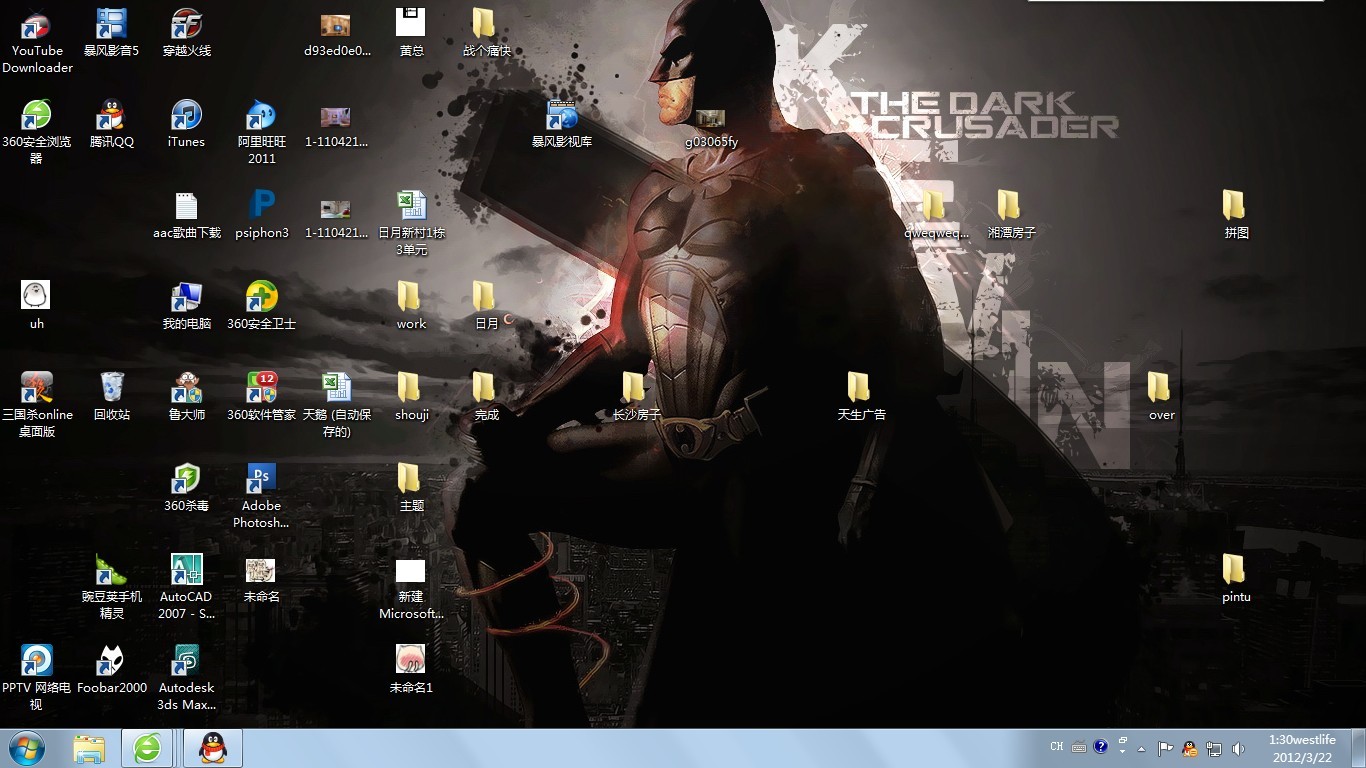The image size is (1366, 768).
Task: Launch PPTV 网络电视 shortcut
Action: pos(37,678)
